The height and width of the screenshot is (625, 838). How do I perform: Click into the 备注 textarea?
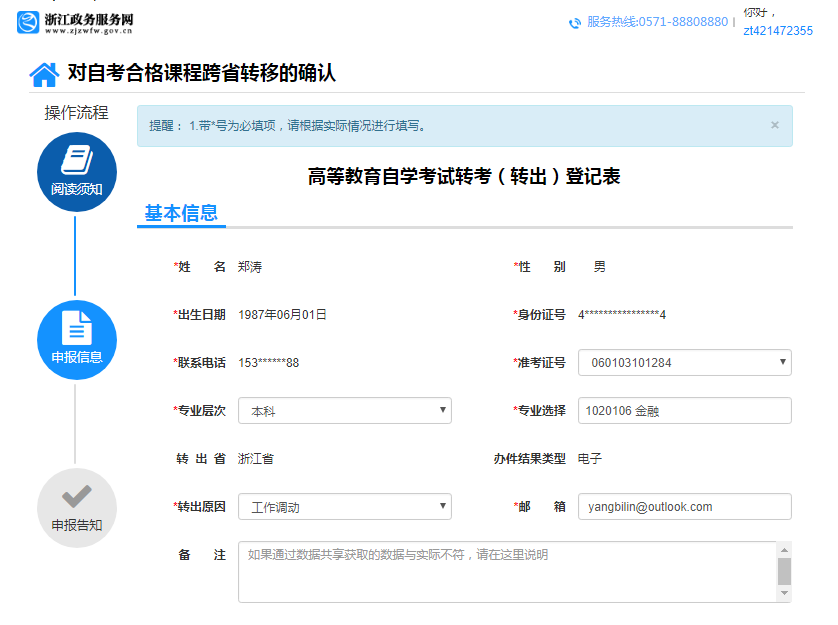(x=506, y=572)
